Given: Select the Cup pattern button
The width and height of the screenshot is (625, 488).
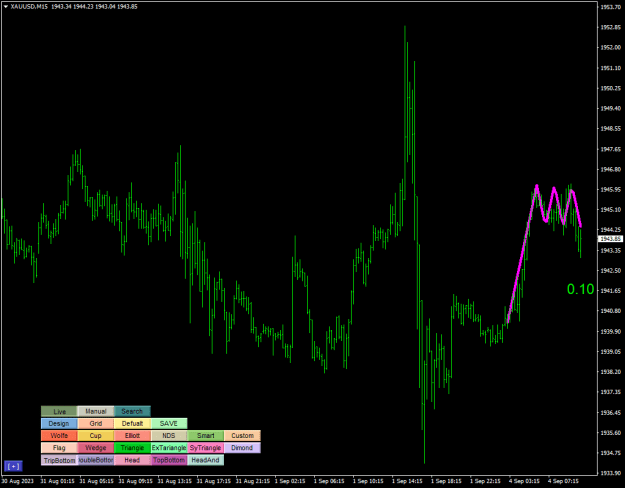Looking at the screenshot, I should [x=96, y=436].
